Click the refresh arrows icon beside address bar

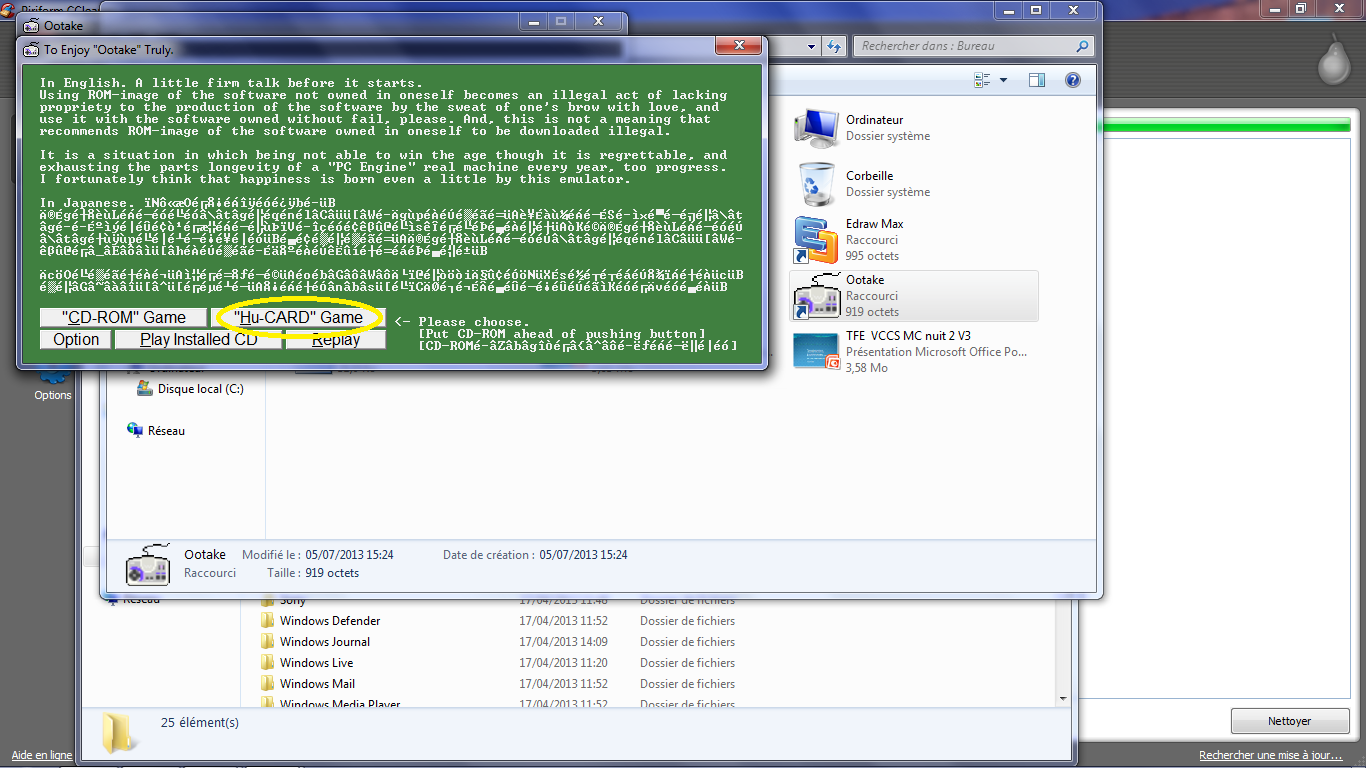[834, 46]
